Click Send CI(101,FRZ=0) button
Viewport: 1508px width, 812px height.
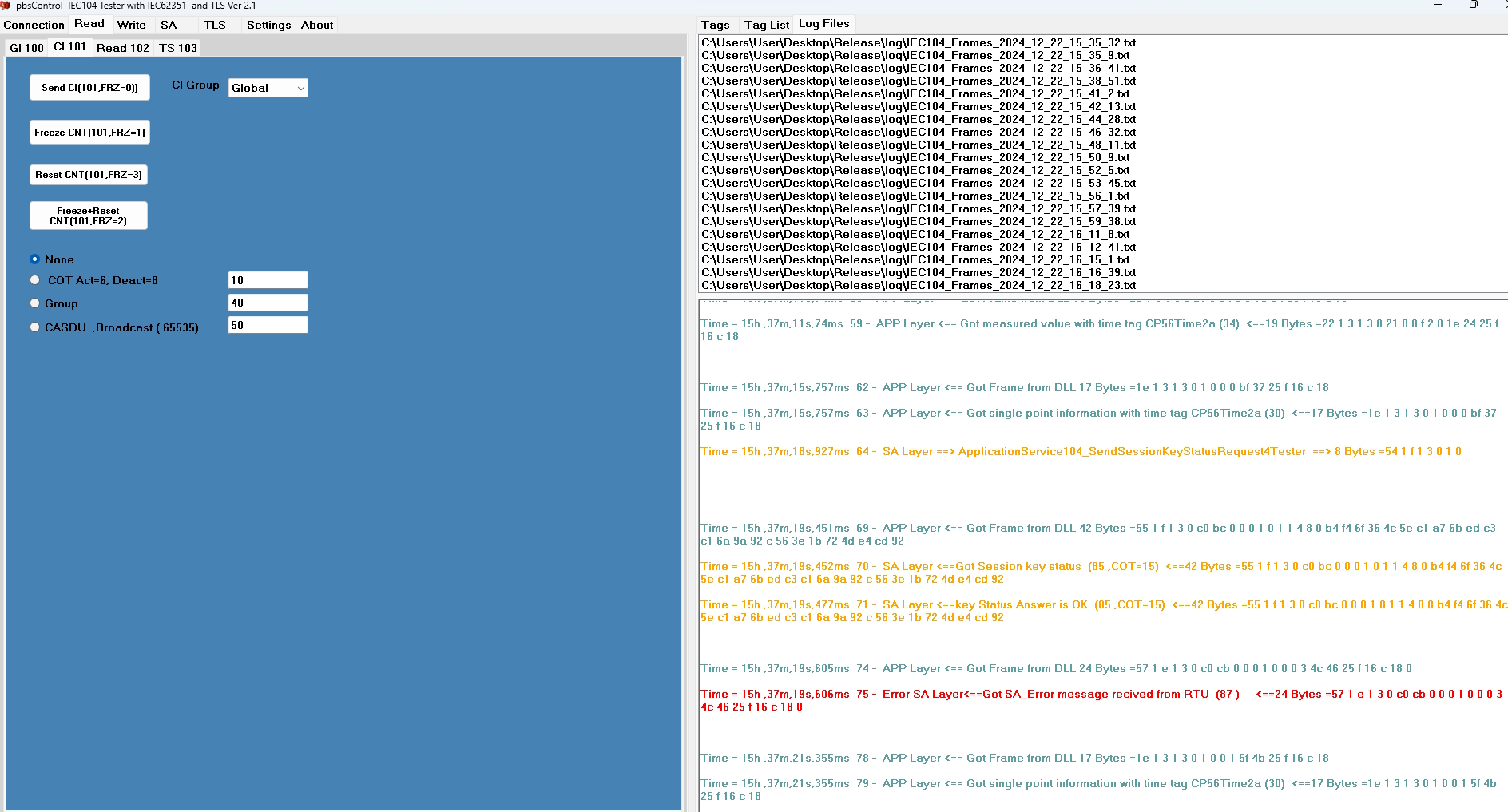89,88
